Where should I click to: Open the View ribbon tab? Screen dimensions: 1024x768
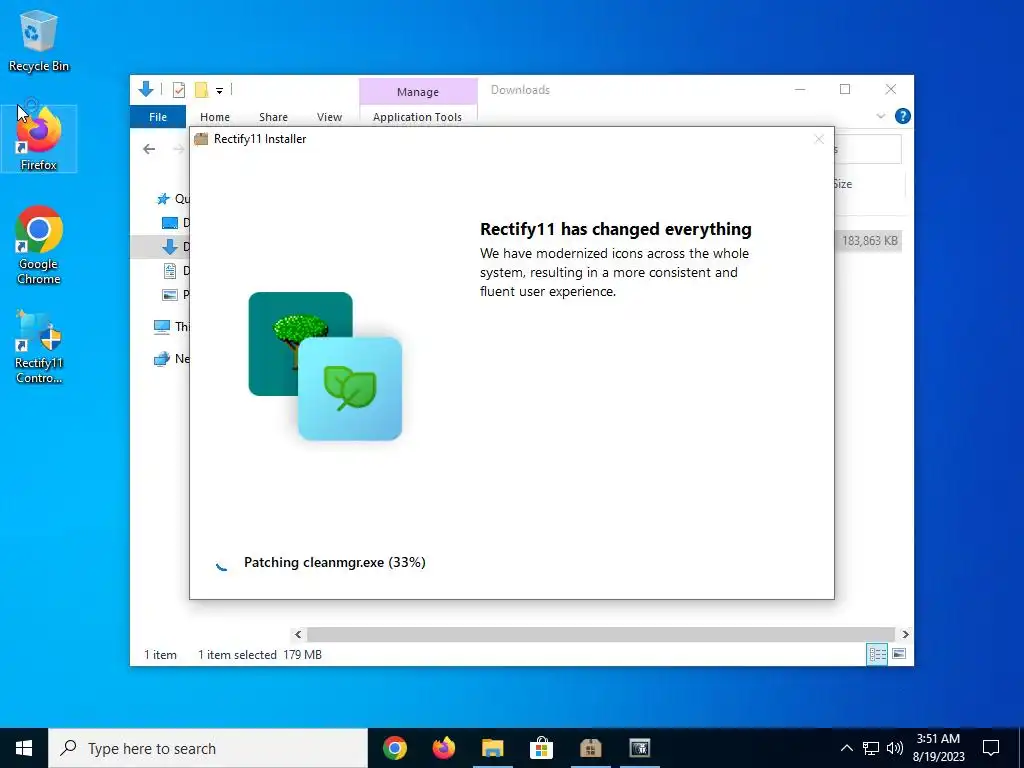(x=329, y=117)
